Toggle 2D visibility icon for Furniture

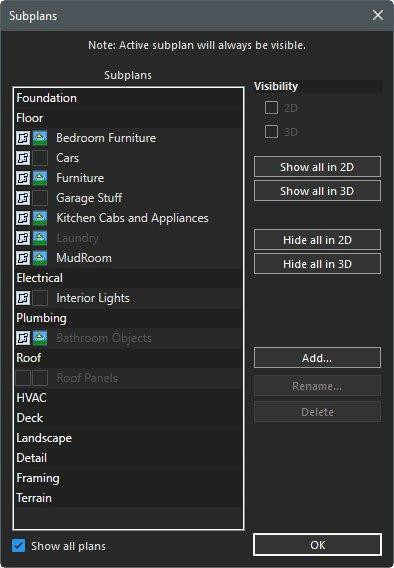click(x=23, y=178)
